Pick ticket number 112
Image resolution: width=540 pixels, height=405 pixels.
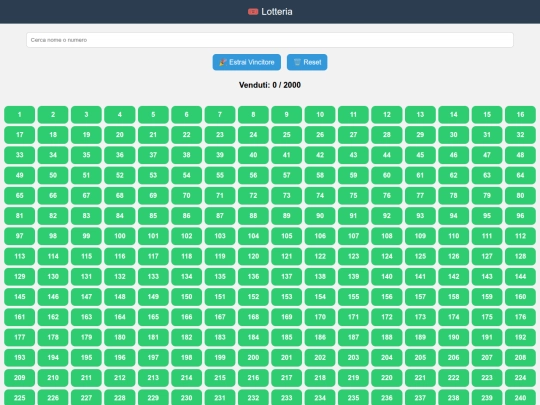[520, 236]
